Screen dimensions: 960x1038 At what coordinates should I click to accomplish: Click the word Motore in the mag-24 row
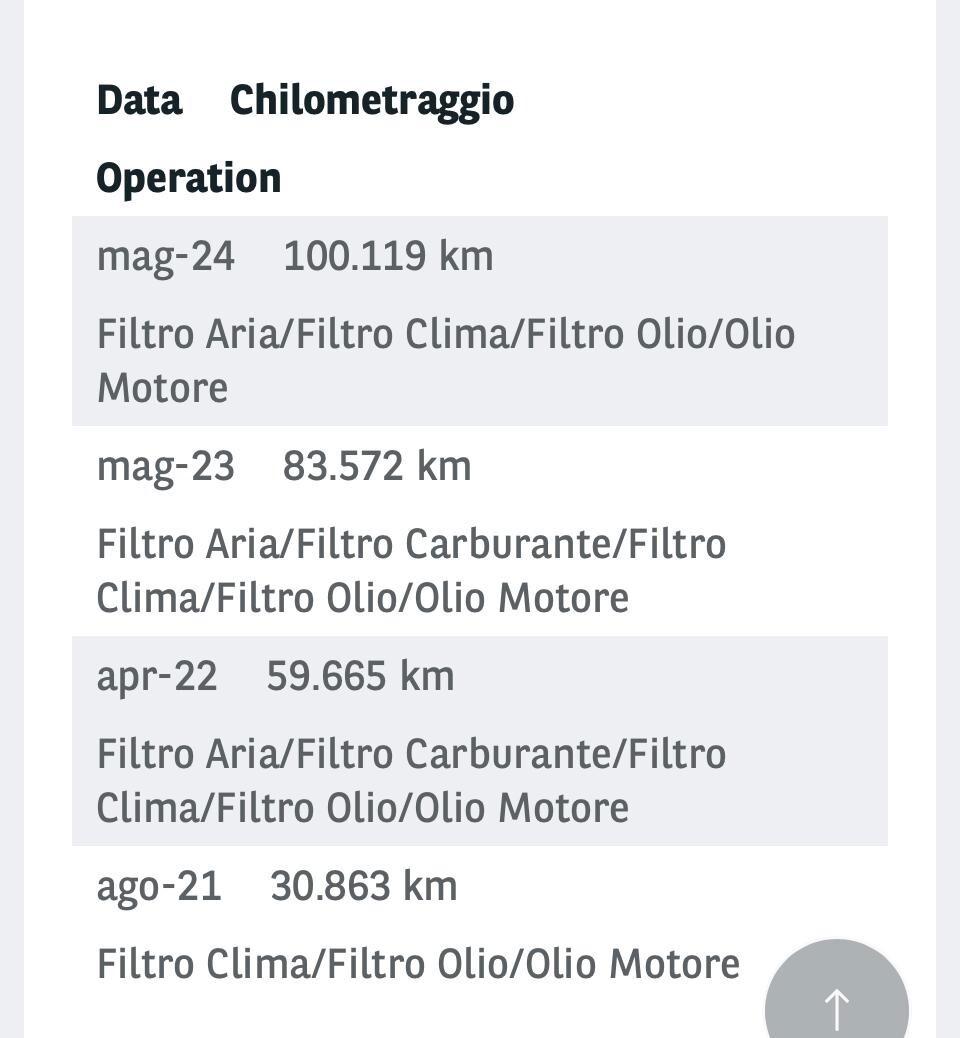click(162, 388)
